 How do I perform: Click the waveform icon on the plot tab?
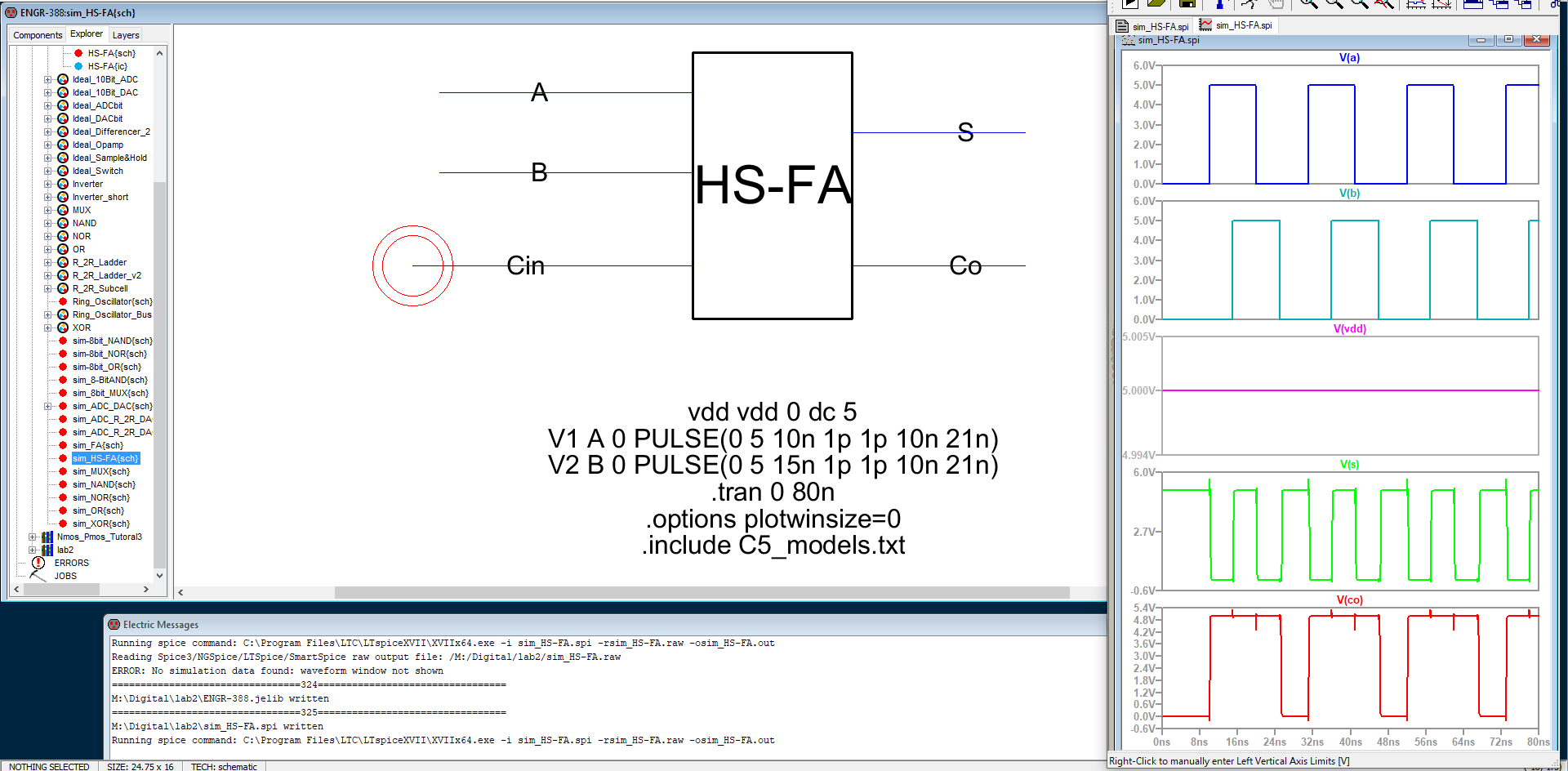click(x=1205, y=25)
